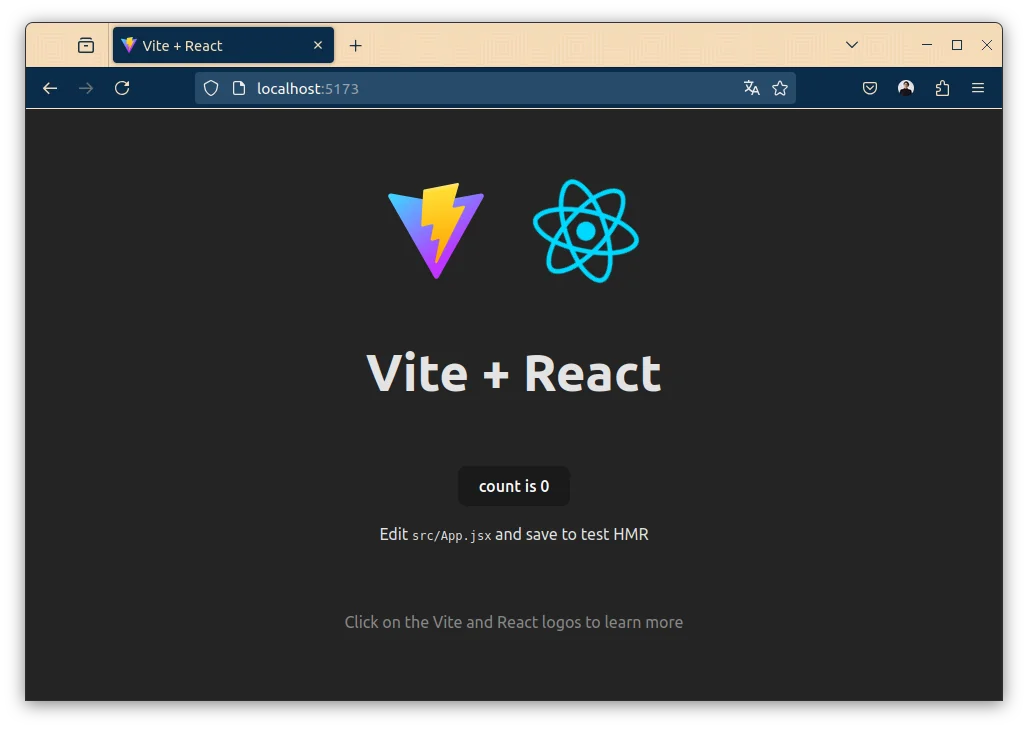
Task: Open the account profile avatar
Action: click(905, 88)
